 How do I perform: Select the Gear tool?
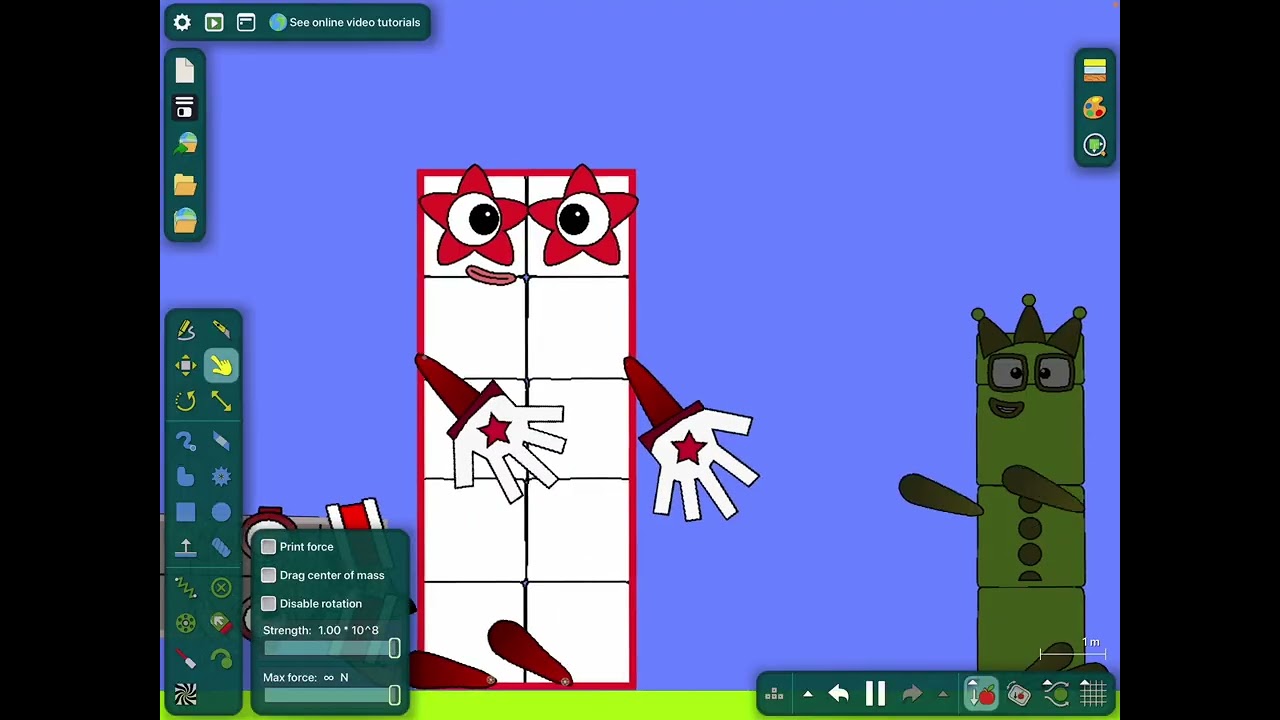click(x=221, y=477)
